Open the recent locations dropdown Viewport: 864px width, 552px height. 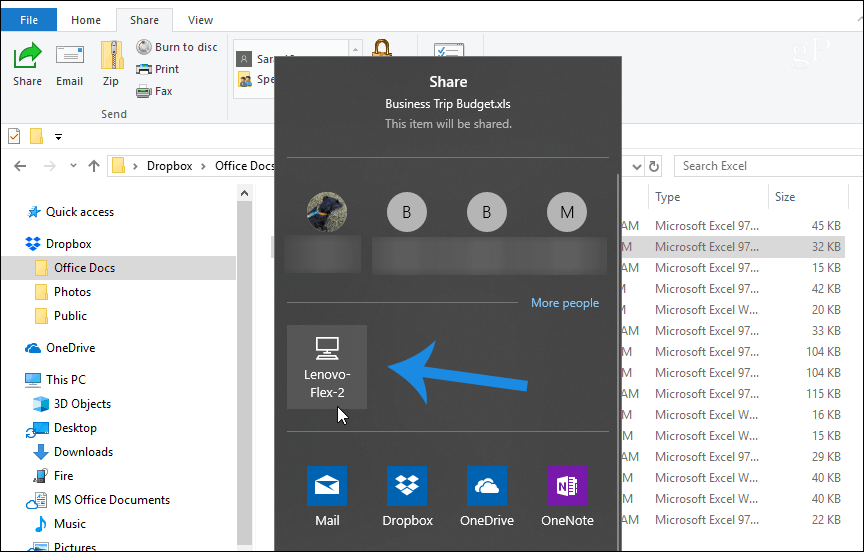(73, 166)
